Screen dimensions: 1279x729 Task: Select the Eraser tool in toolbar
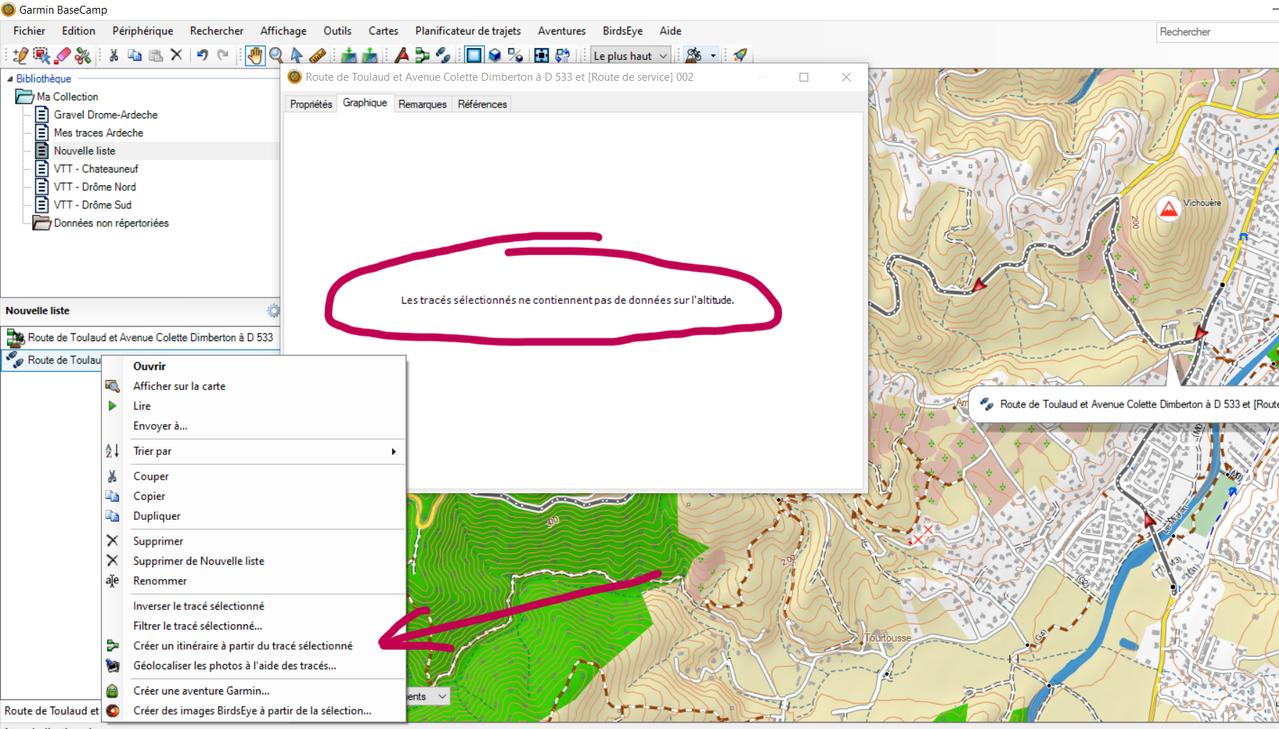(62, 56)
